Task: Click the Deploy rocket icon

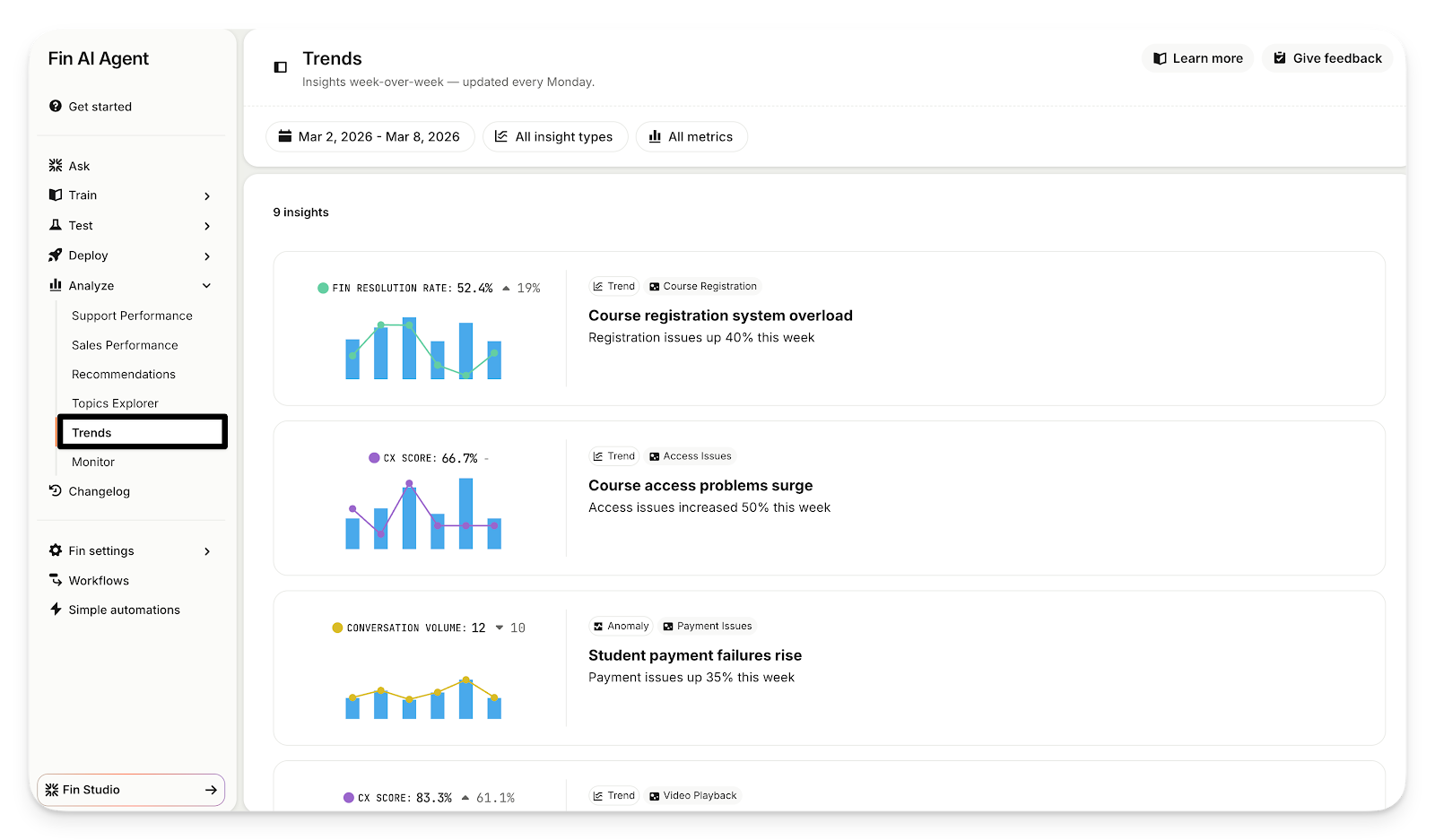Action: 56,255
